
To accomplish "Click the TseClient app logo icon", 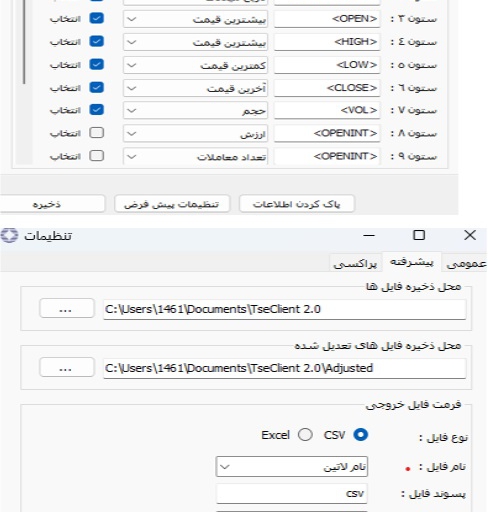I will point(9,236).
